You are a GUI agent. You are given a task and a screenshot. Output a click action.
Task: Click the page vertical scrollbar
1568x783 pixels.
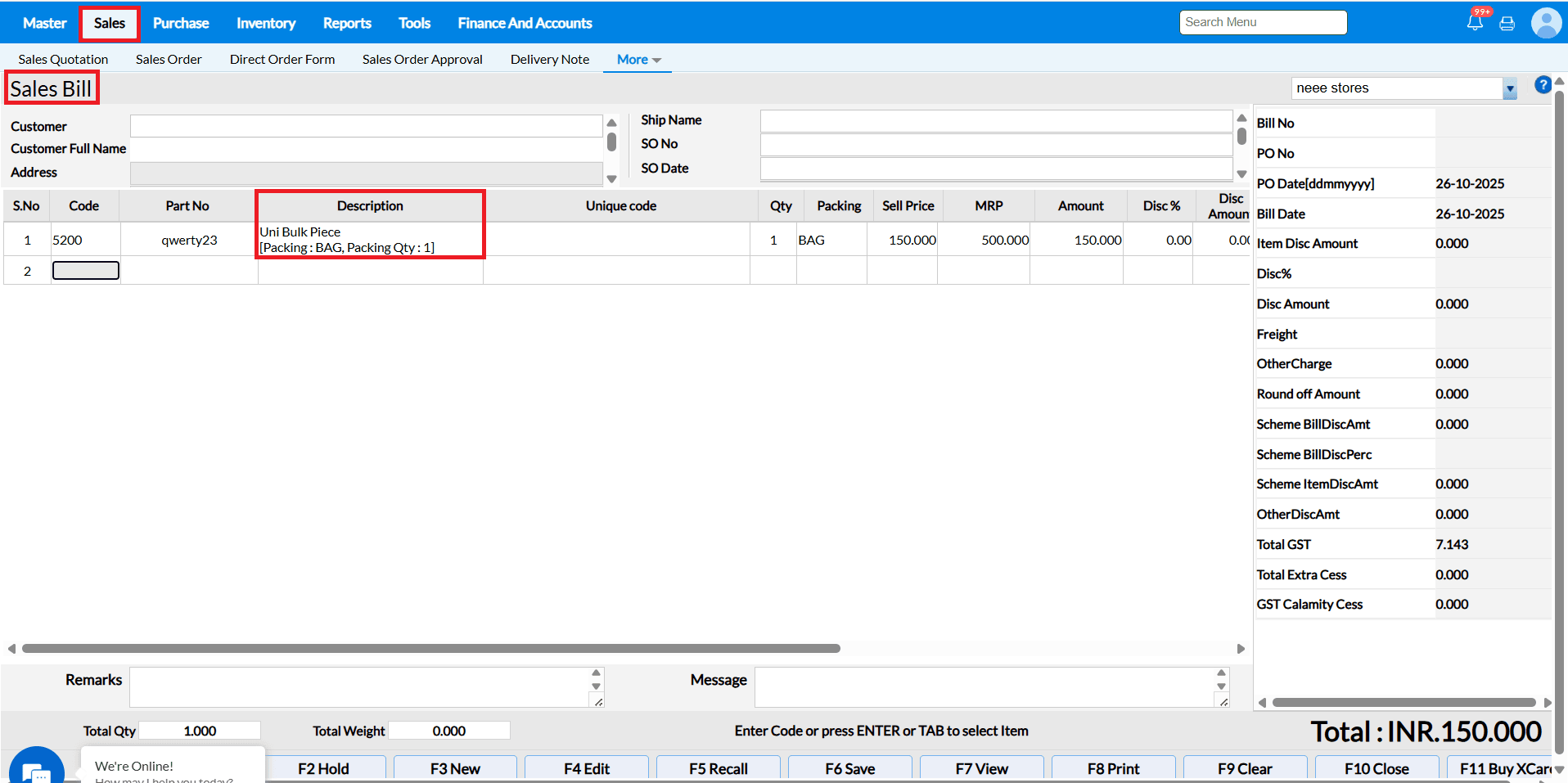coord(1559,421)
